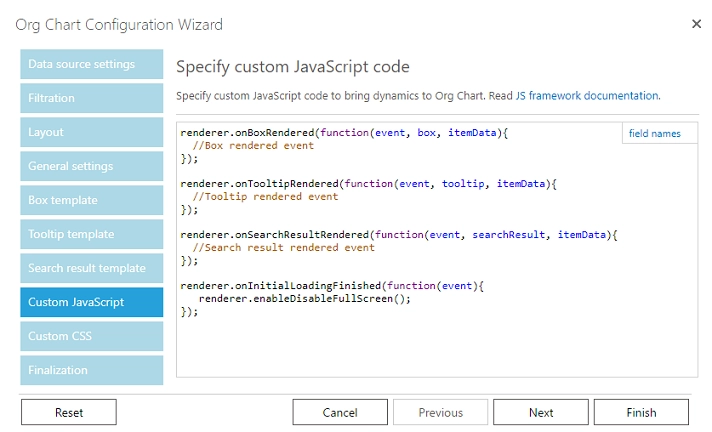Close the Org Chart Configuration Wizard

coord(696,24)
